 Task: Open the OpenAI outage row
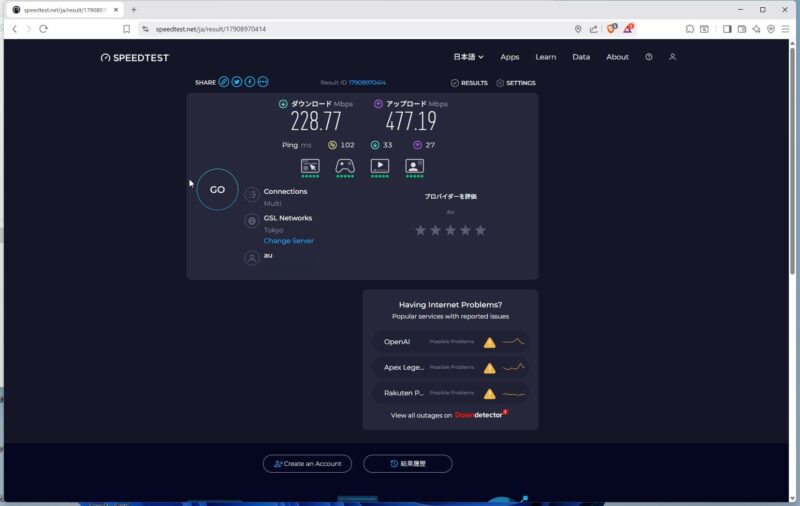(x=451, y=342)
